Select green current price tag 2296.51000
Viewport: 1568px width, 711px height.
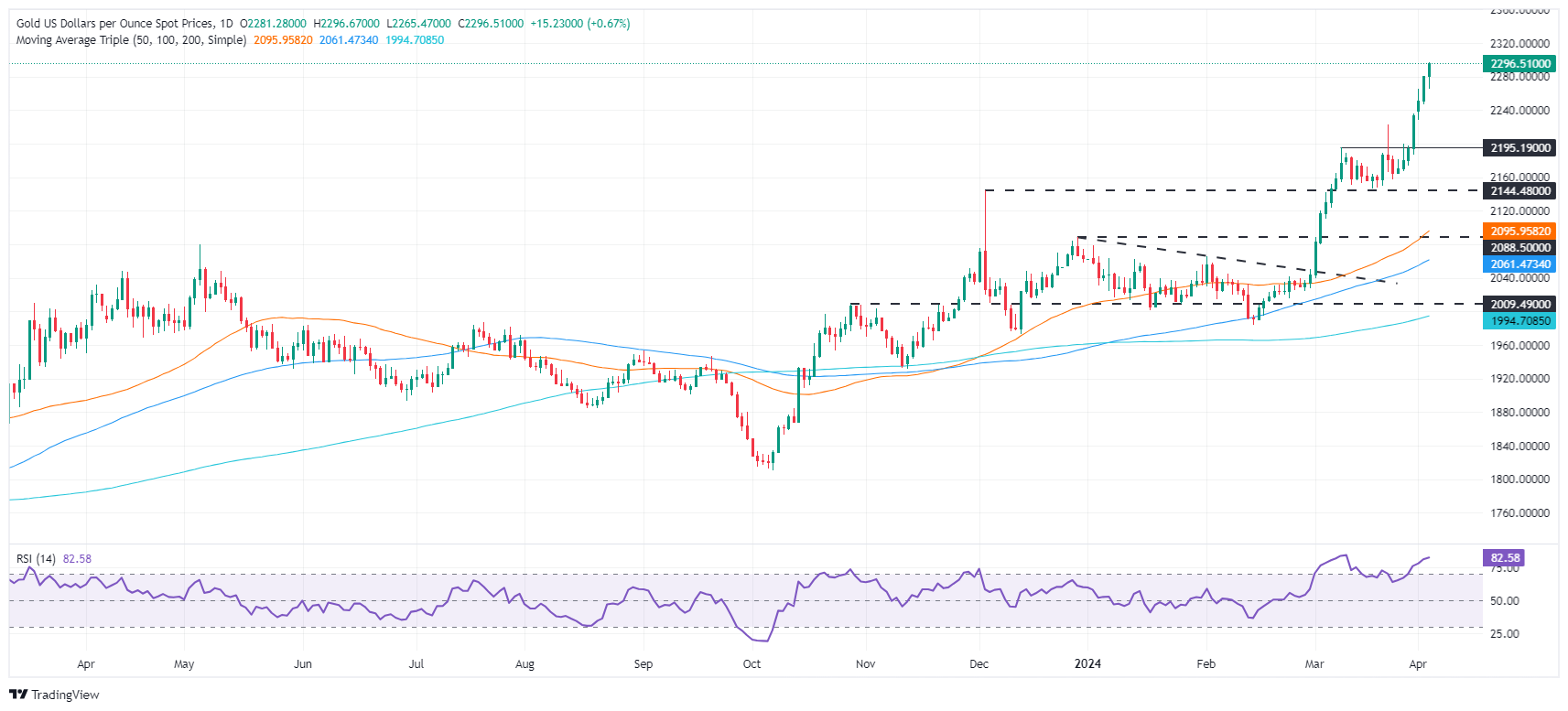tap(1519, 64)
